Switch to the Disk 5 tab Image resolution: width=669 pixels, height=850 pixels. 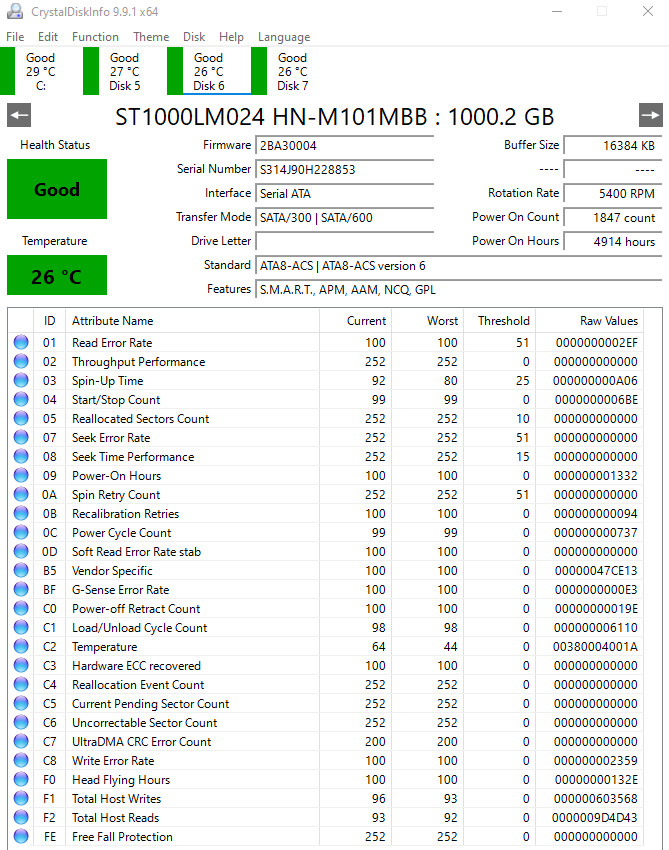[125, 72]
